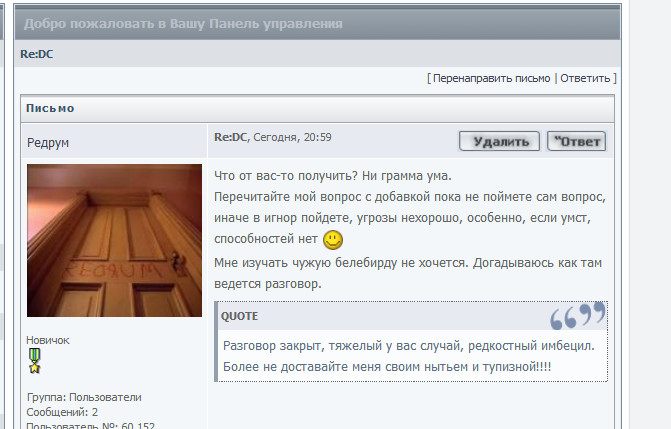Viewport: 671px width, 429px height.
Task: Click the line "Что от вас-то получить? Ни грамма ума."
Action: 333,176
